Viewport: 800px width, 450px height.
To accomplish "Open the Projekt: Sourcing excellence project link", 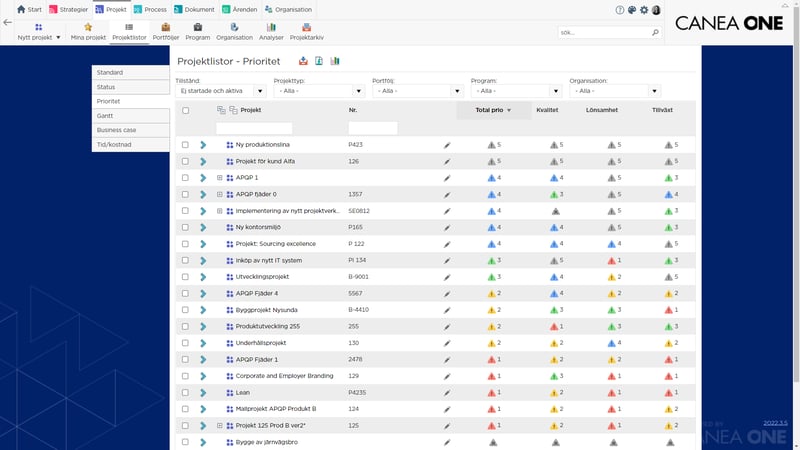I will point(275,244).
